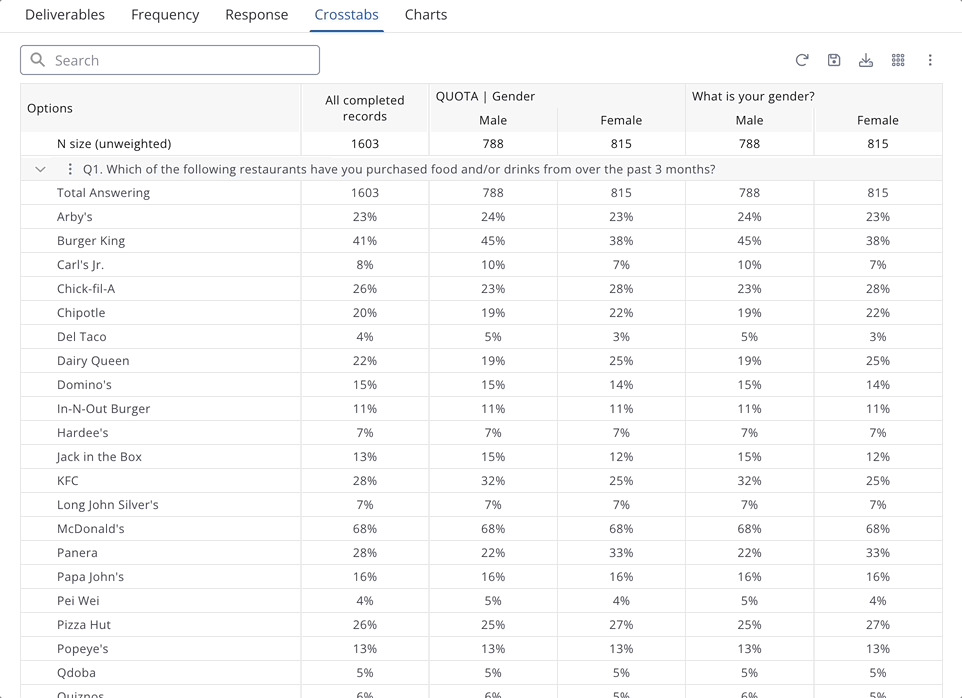This screenshot has height=698, width=962.
Task: Click into the Search field
Action: point(180,60)
